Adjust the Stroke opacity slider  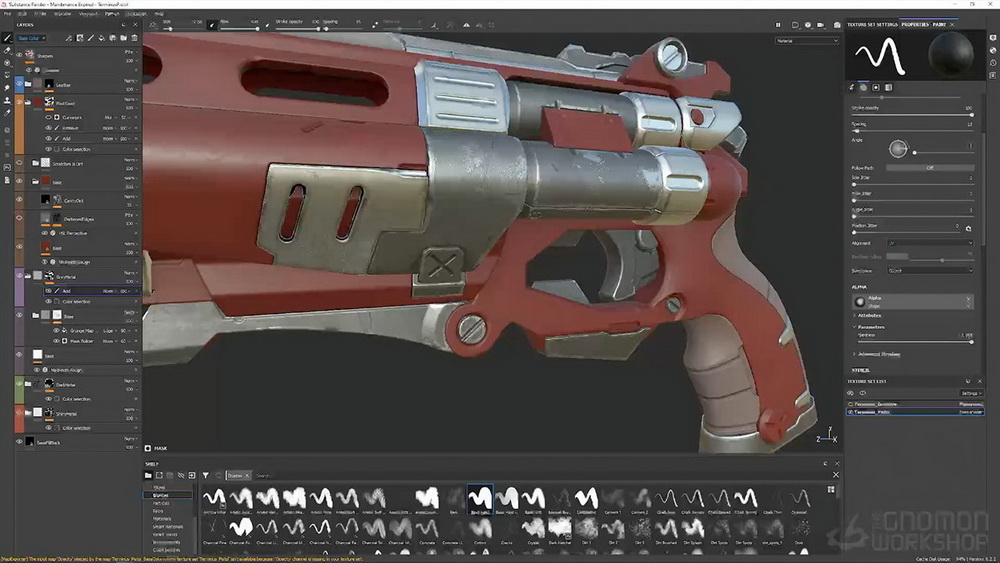click(x=912, y=115)
